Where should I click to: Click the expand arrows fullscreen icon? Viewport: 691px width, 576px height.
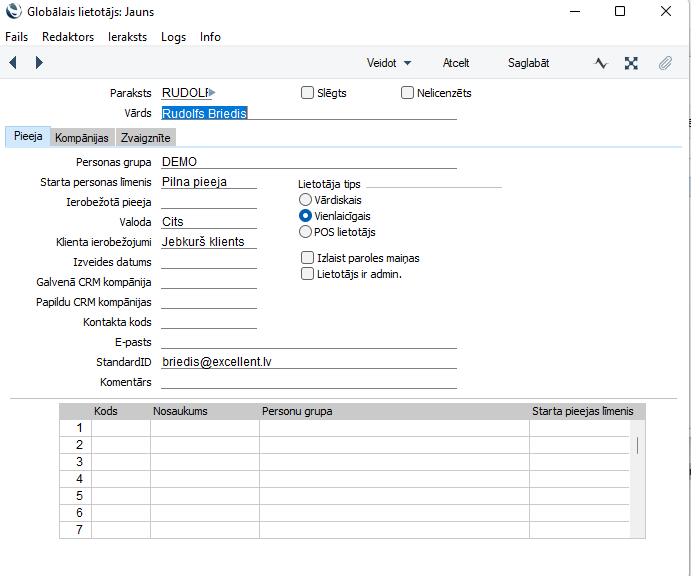(x=631, y=63)
